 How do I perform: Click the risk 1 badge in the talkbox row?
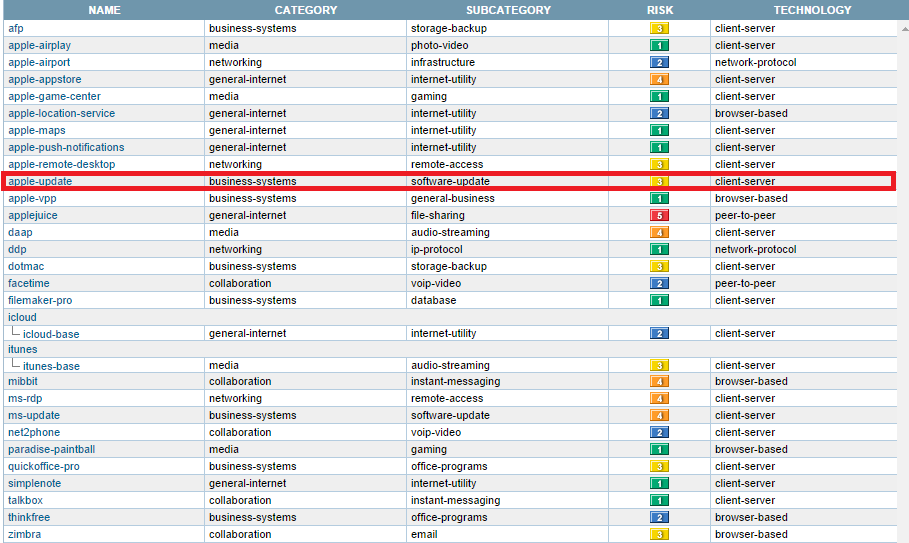tap(659, 500)
